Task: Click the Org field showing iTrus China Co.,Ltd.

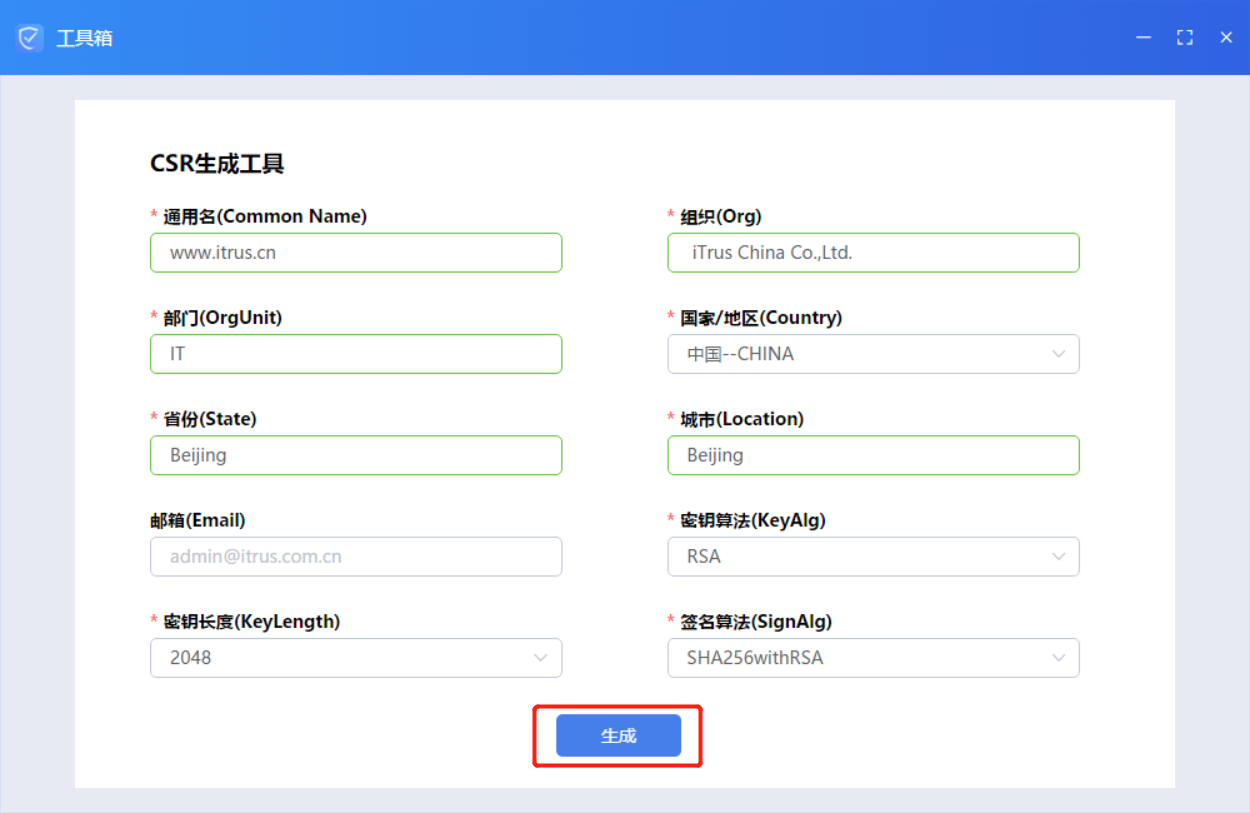Action: 873,252
